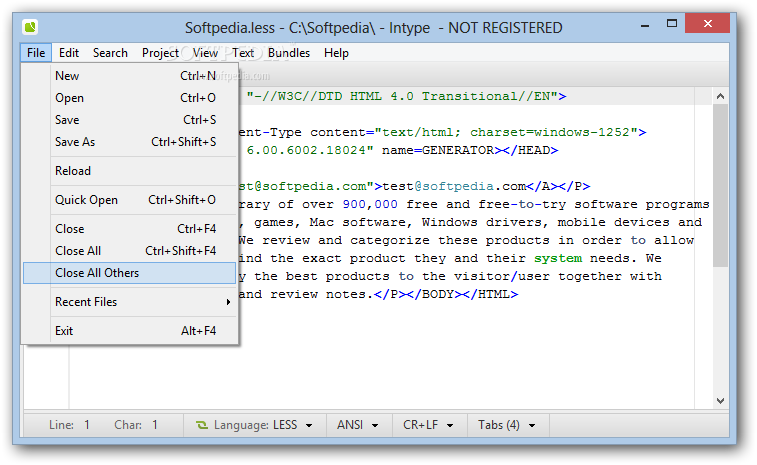This screenshot has width=757, height=465.
Task: Minimize the Intype window
Action: point(645,25)
